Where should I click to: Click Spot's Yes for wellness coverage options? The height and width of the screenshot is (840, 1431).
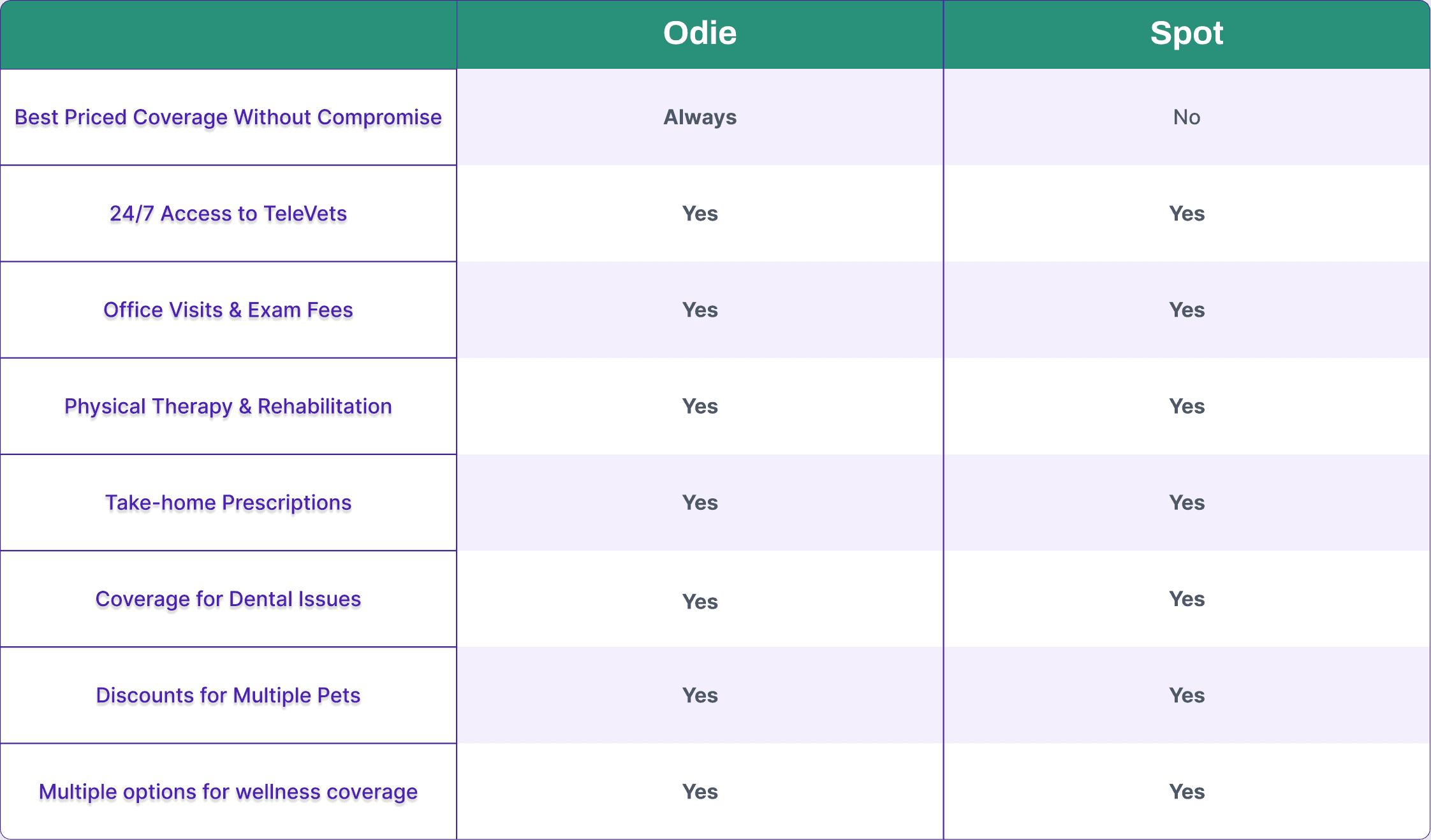click(1187, 792)
